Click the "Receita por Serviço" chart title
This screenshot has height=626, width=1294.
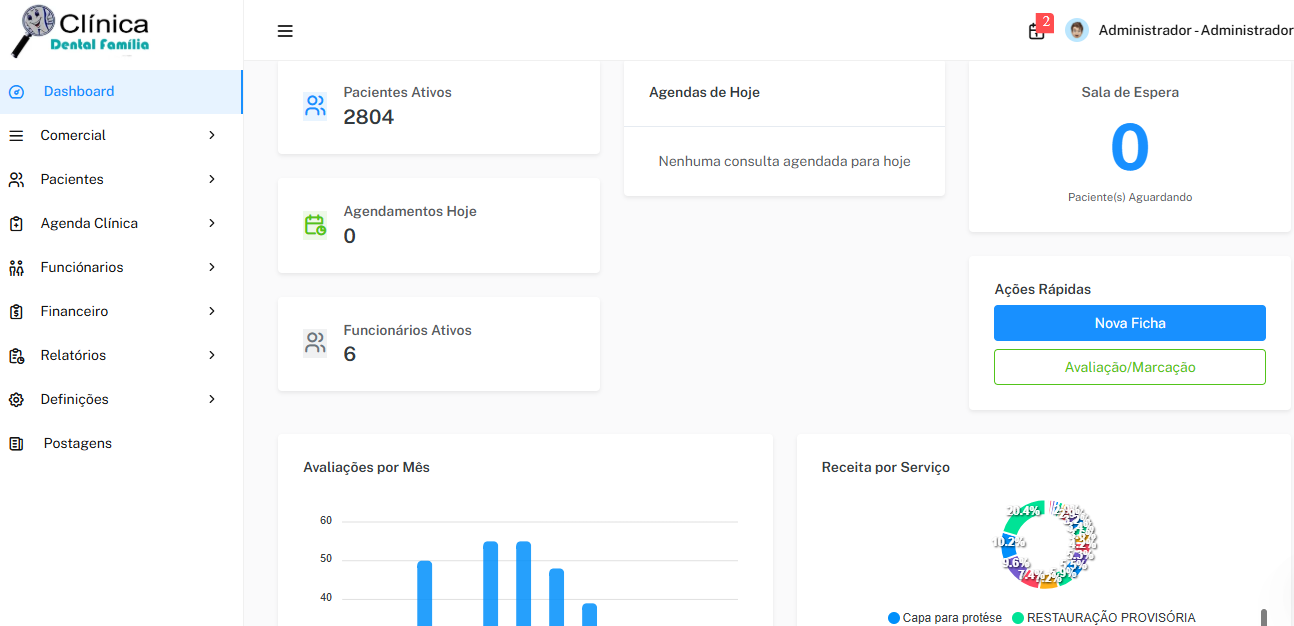tap(886, 467)
